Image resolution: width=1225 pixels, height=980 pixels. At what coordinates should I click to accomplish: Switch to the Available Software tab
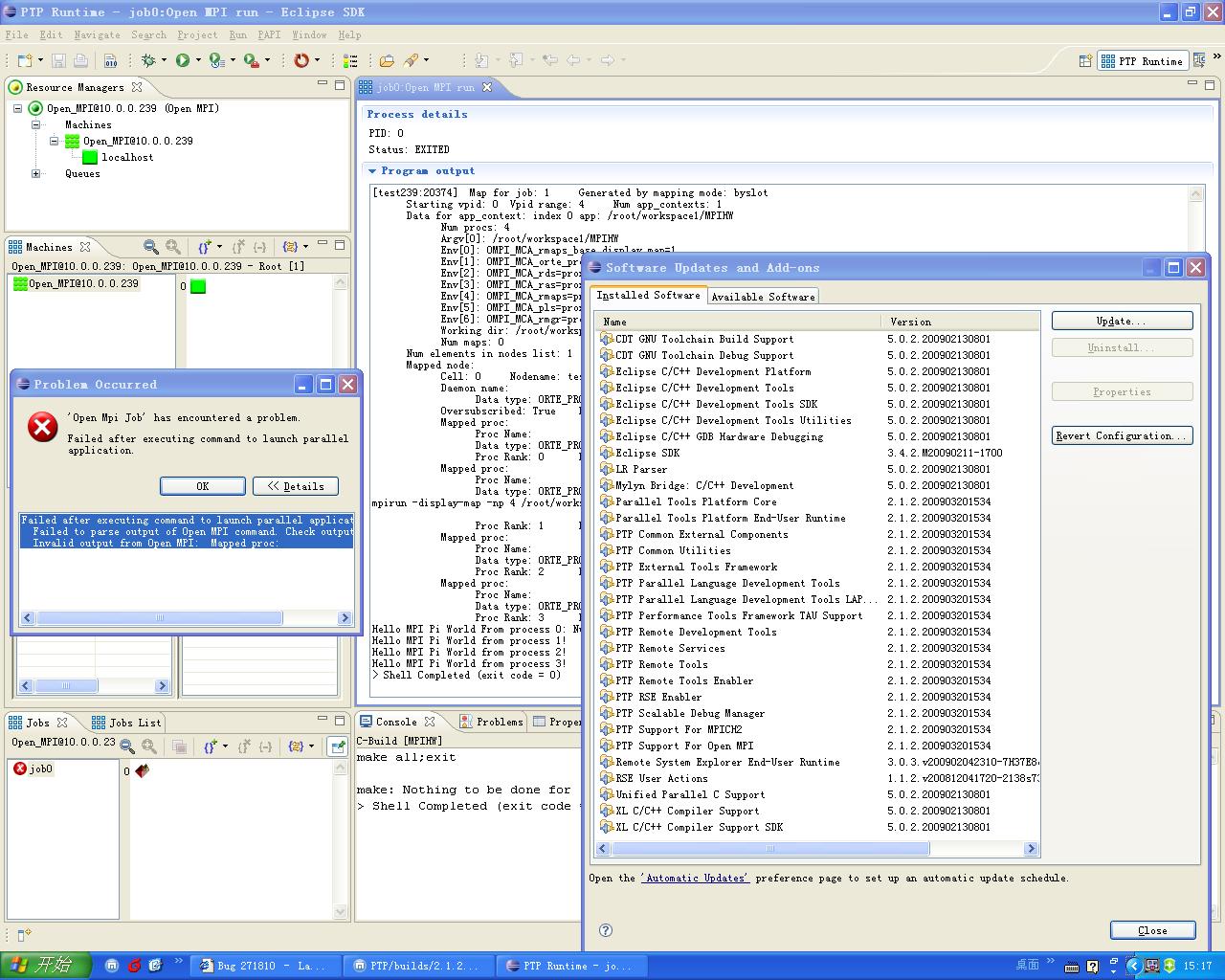point(763,297)
